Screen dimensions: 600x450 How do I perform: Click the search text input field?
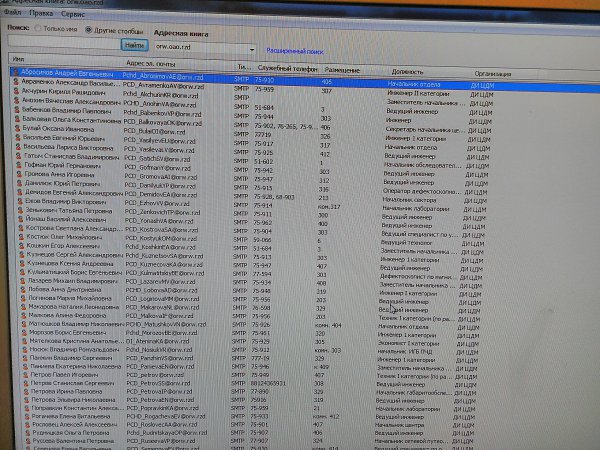coord(60,46)
